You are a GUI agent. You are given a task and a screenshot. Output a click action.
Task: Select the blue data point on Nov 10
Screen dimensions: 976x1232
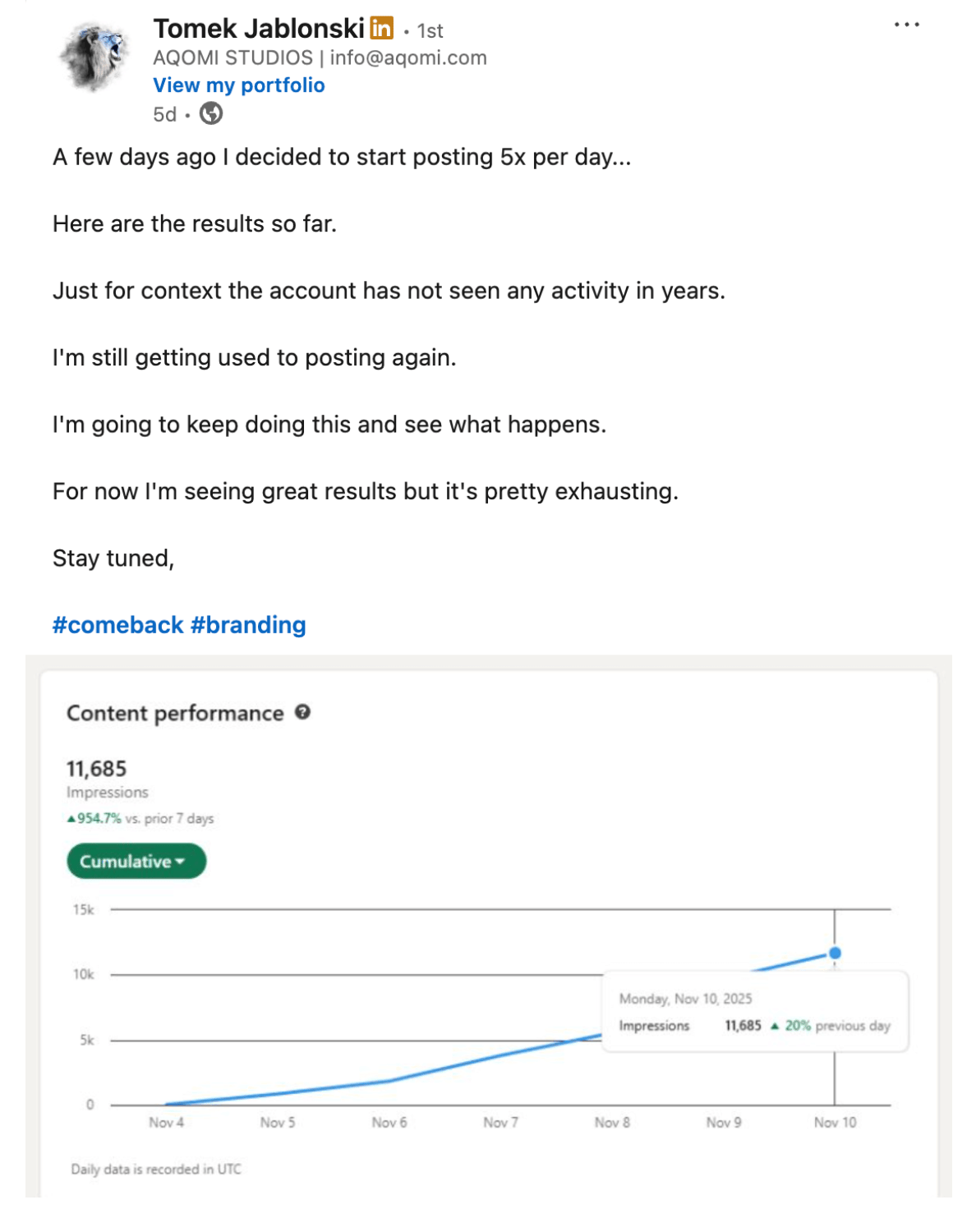(835, 954)
